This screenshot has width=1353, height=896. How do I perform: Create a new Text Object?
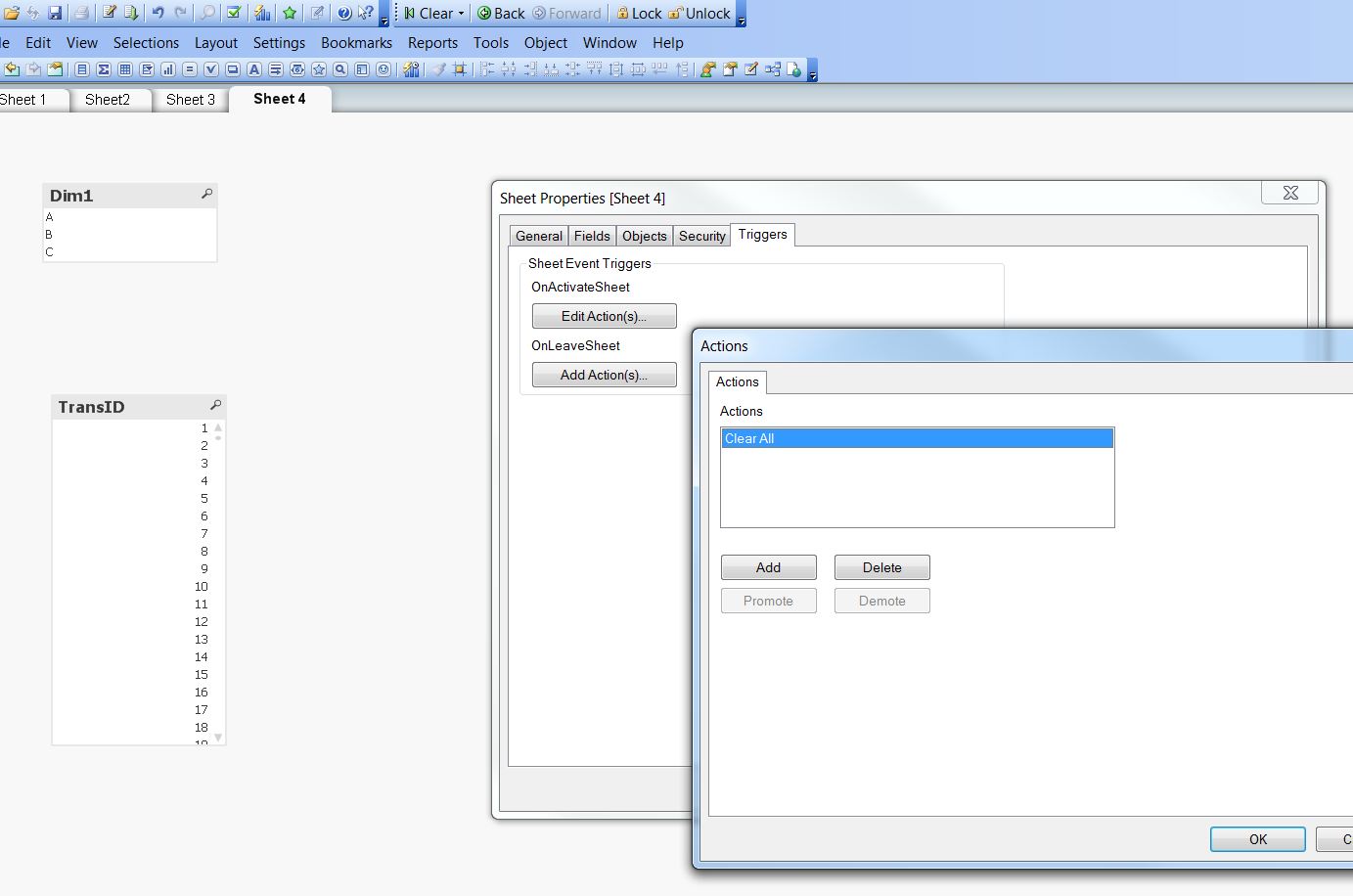click(254, 69)
